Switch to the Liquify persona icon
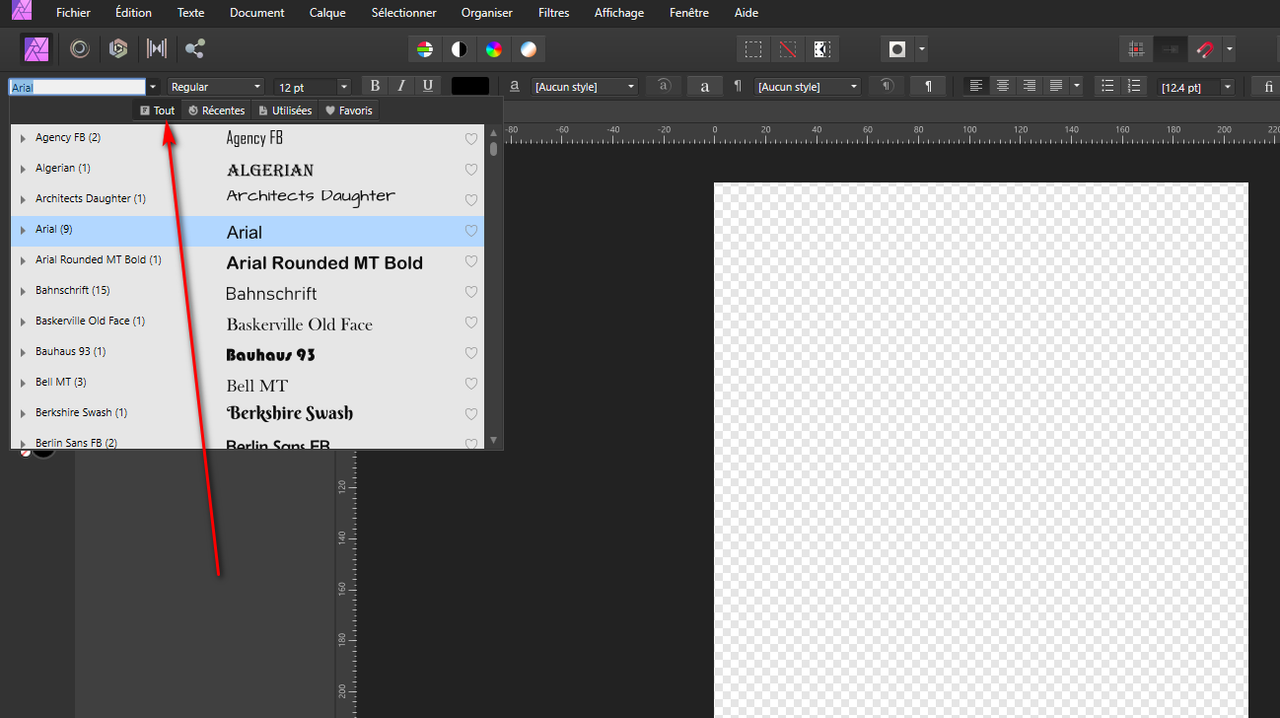 [x=79, y=49]
